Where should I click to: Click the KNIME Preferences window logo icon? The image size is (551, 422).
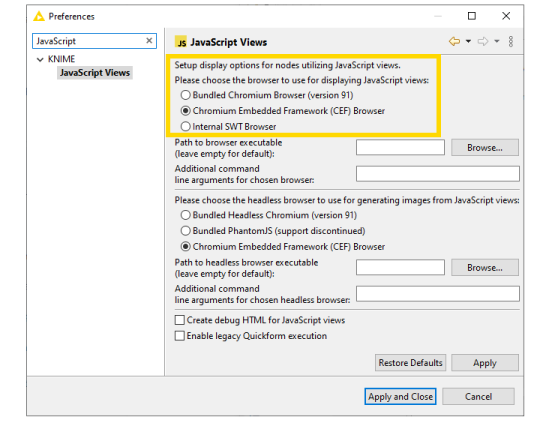coord(39,16)
